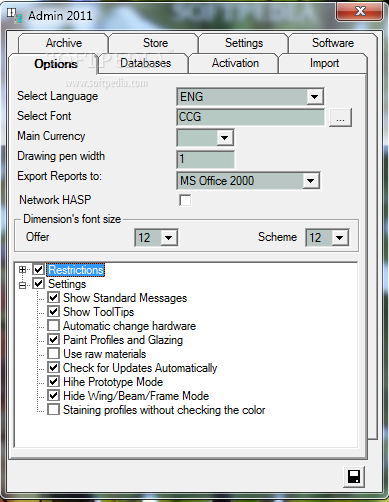
Task: Close the Admin 2011 window
Action: [359, 12]
